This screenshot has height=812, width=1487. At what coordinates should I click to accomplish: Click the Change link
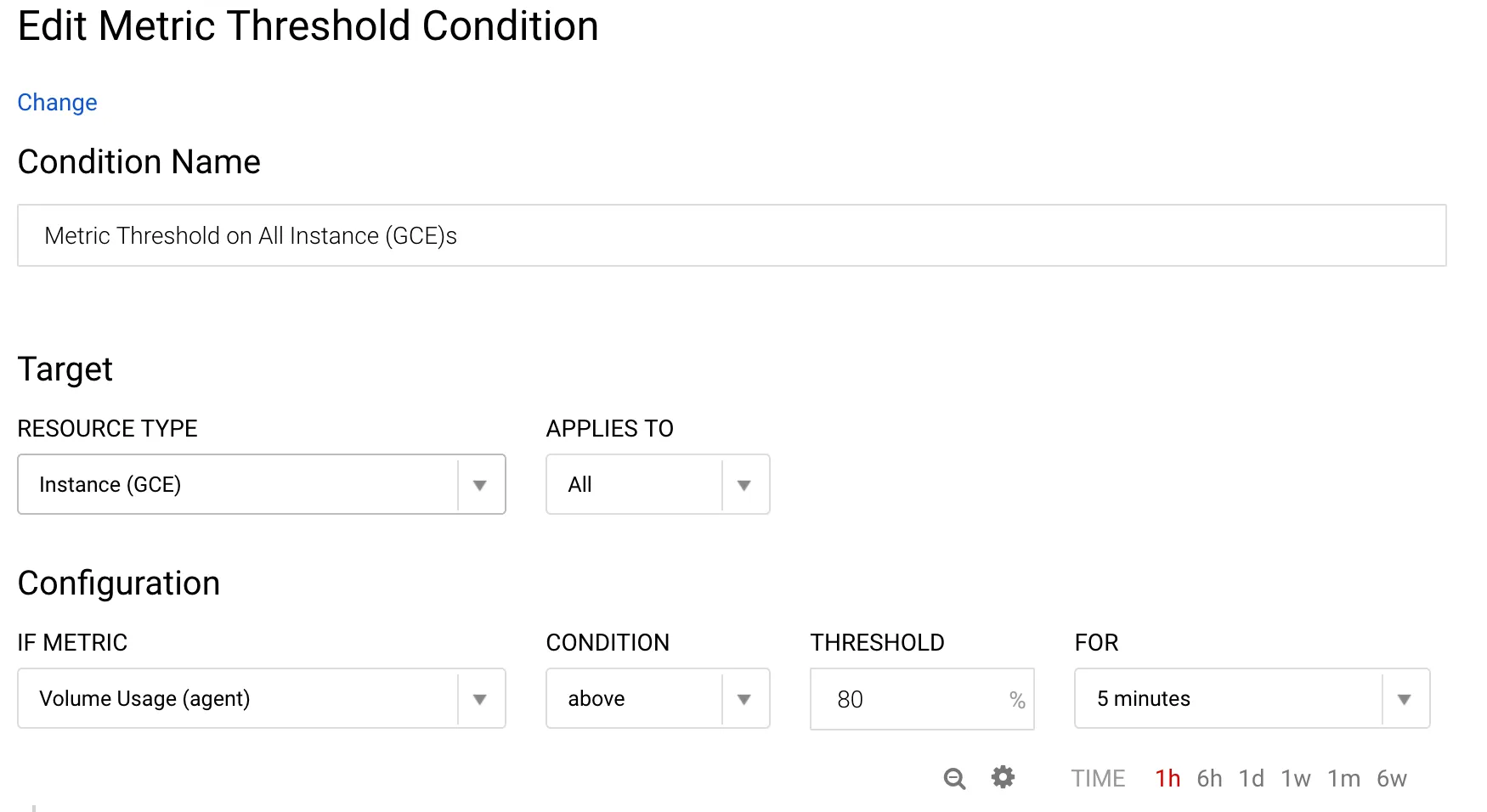(57, 103)
